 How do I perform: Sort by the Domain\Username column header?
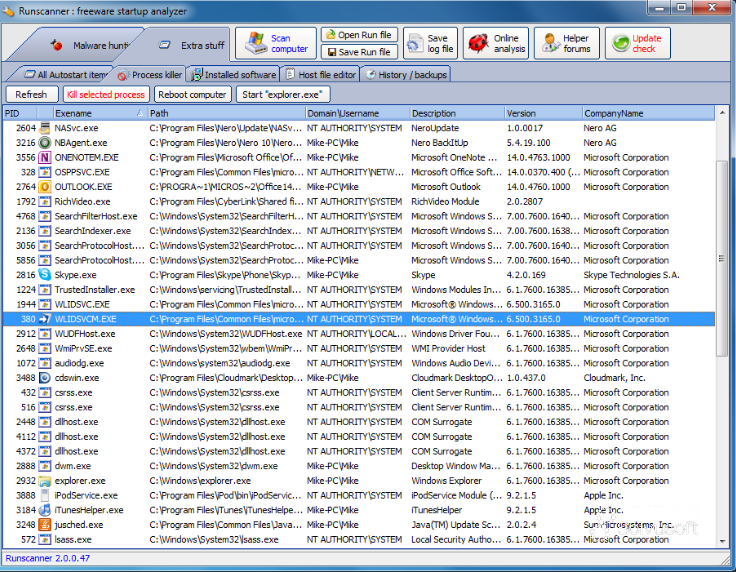[x=357, y=113]
